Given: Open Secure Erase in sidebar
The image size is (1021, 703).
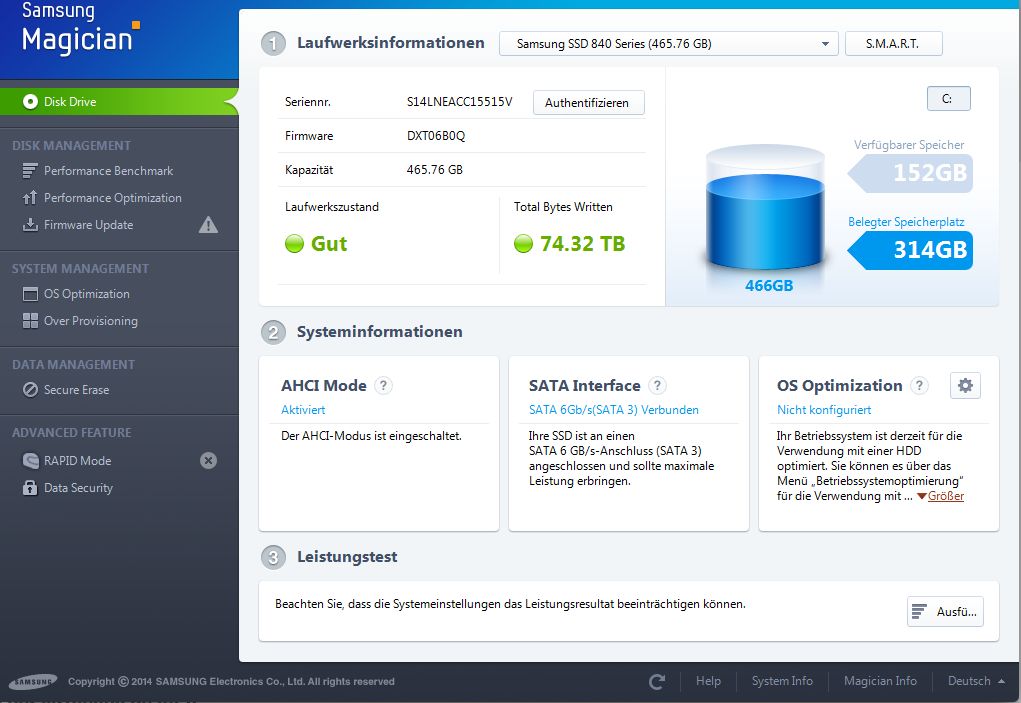Looking at the screenshot, I should click(76, 390).
